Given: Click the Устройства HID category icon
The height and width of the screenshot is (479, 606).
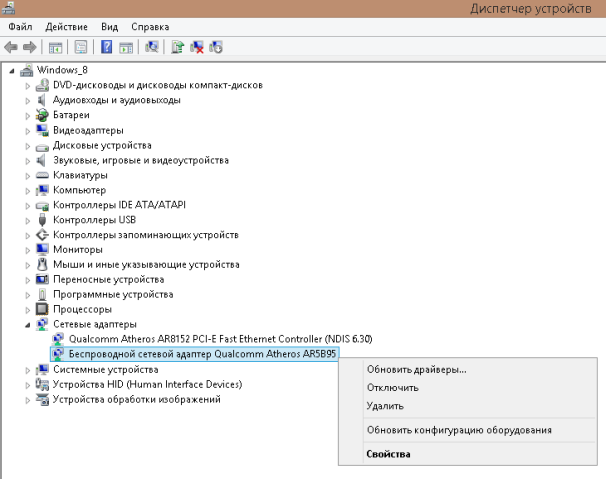Looking at the screenshot, I should (42, 384).
